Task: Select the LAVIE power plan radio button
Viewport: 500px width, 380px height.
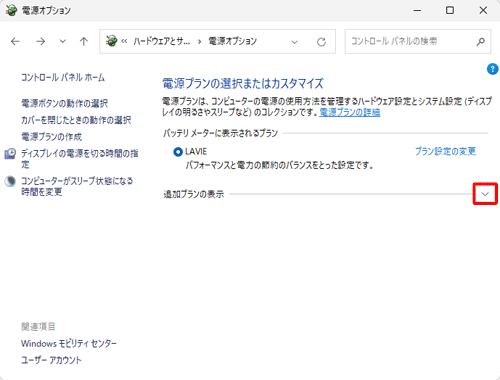Action: click(178, 152)
